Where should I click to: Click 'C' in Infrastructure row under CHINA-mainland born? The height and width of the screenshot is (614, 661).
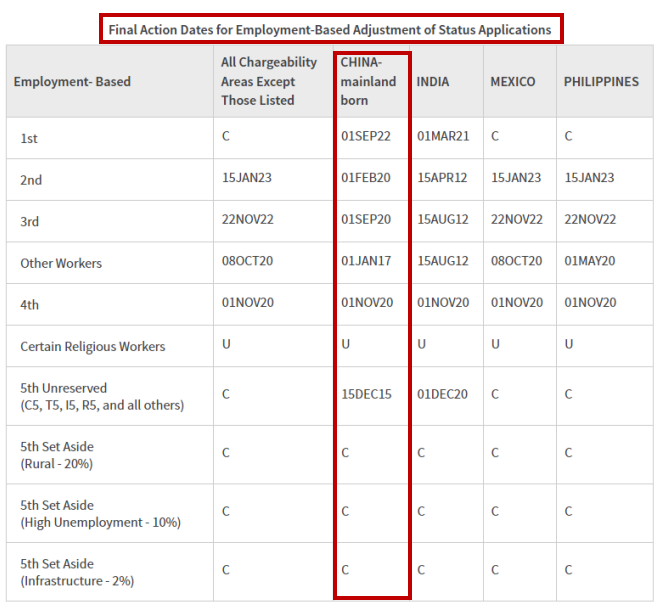[x=345, y=570]
